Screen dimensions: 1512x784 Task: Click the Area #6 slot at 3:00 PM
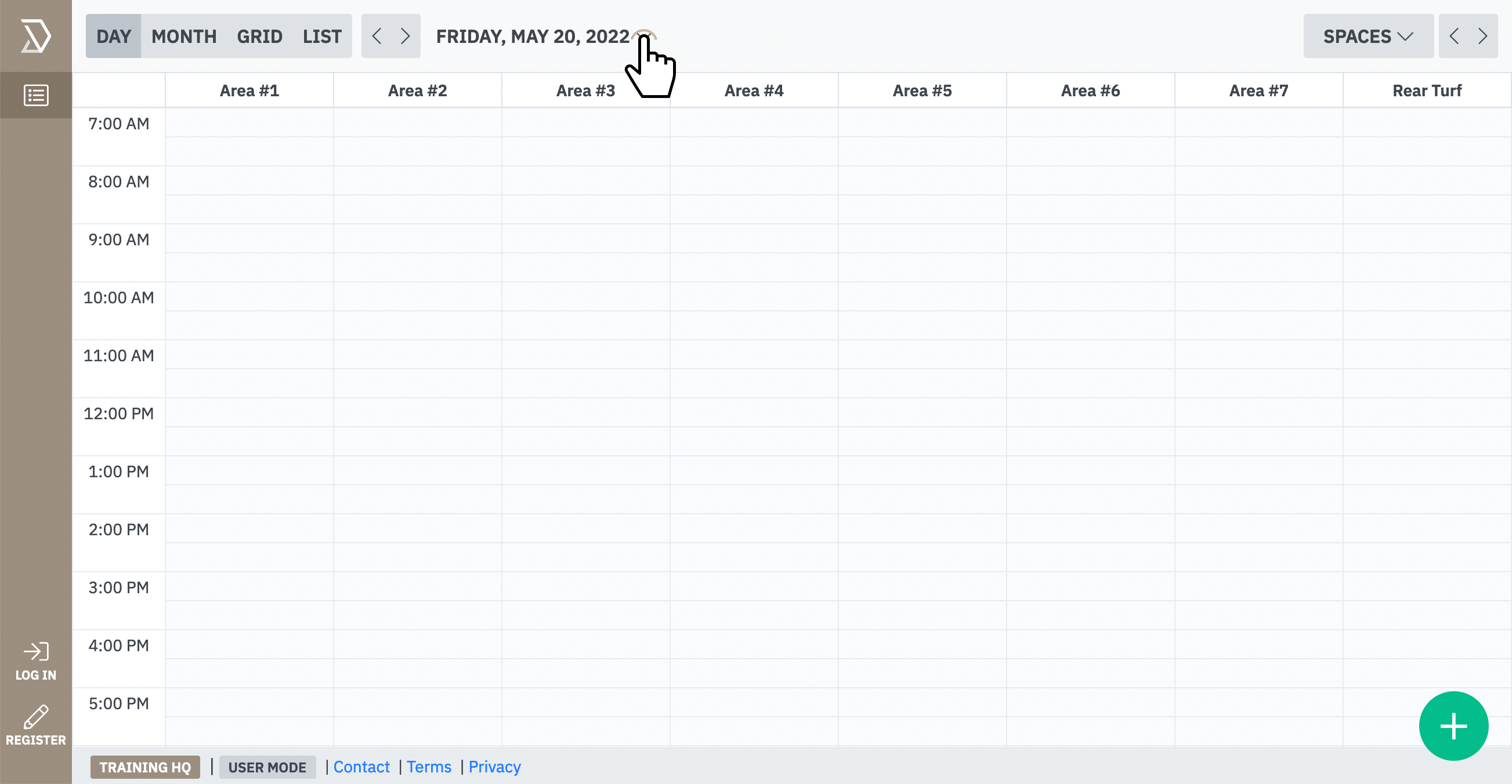click(x=1091, y=586)
